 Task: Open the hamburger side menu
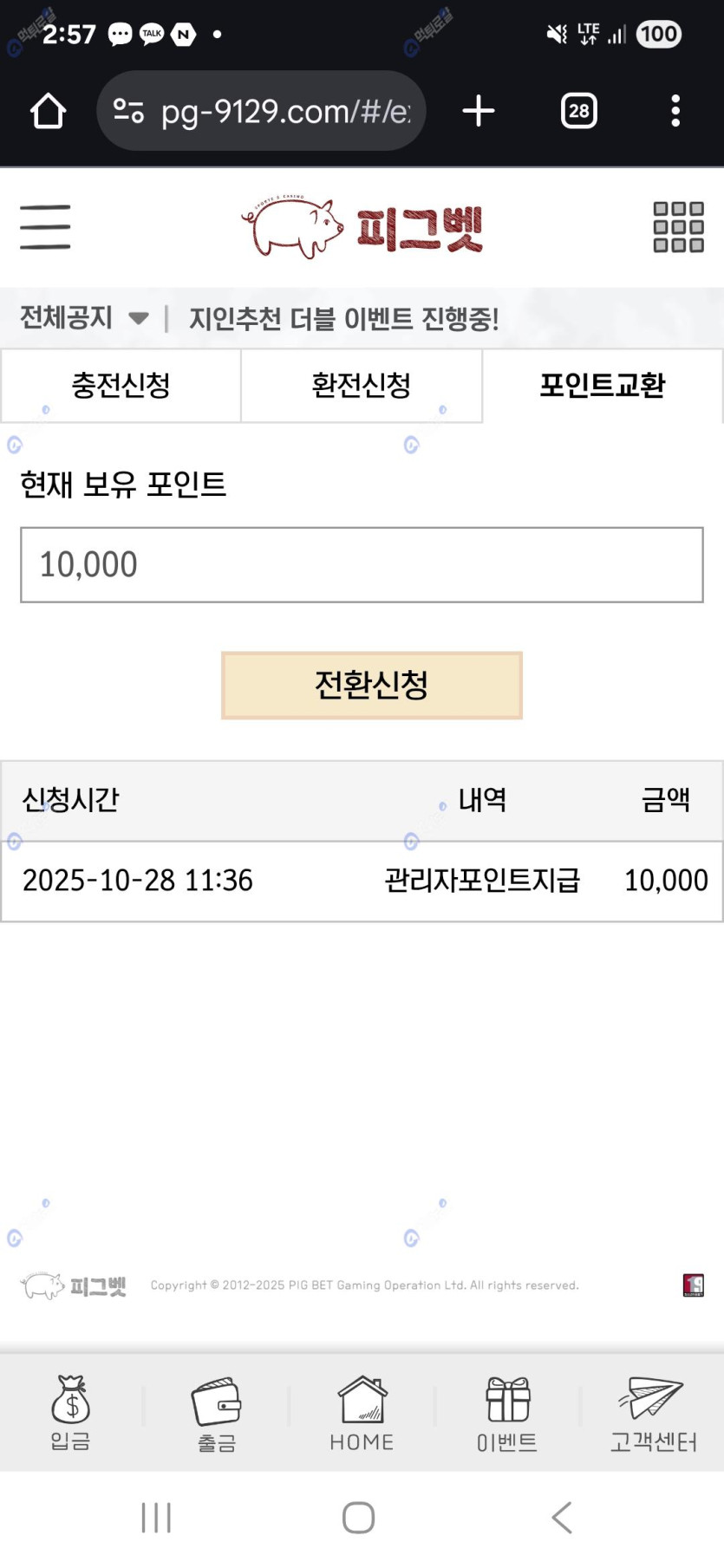(45, 227)
